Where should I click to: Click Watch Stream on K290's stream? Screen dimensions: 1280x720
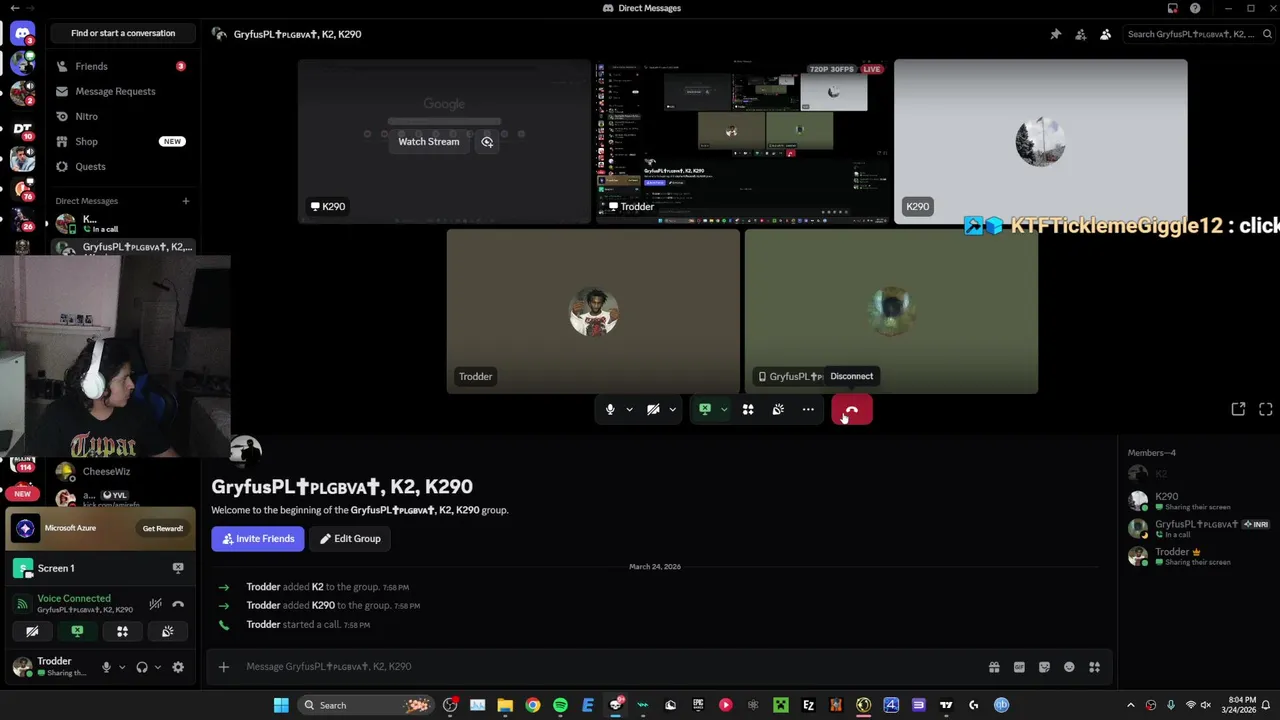click(x=429, y=142)
